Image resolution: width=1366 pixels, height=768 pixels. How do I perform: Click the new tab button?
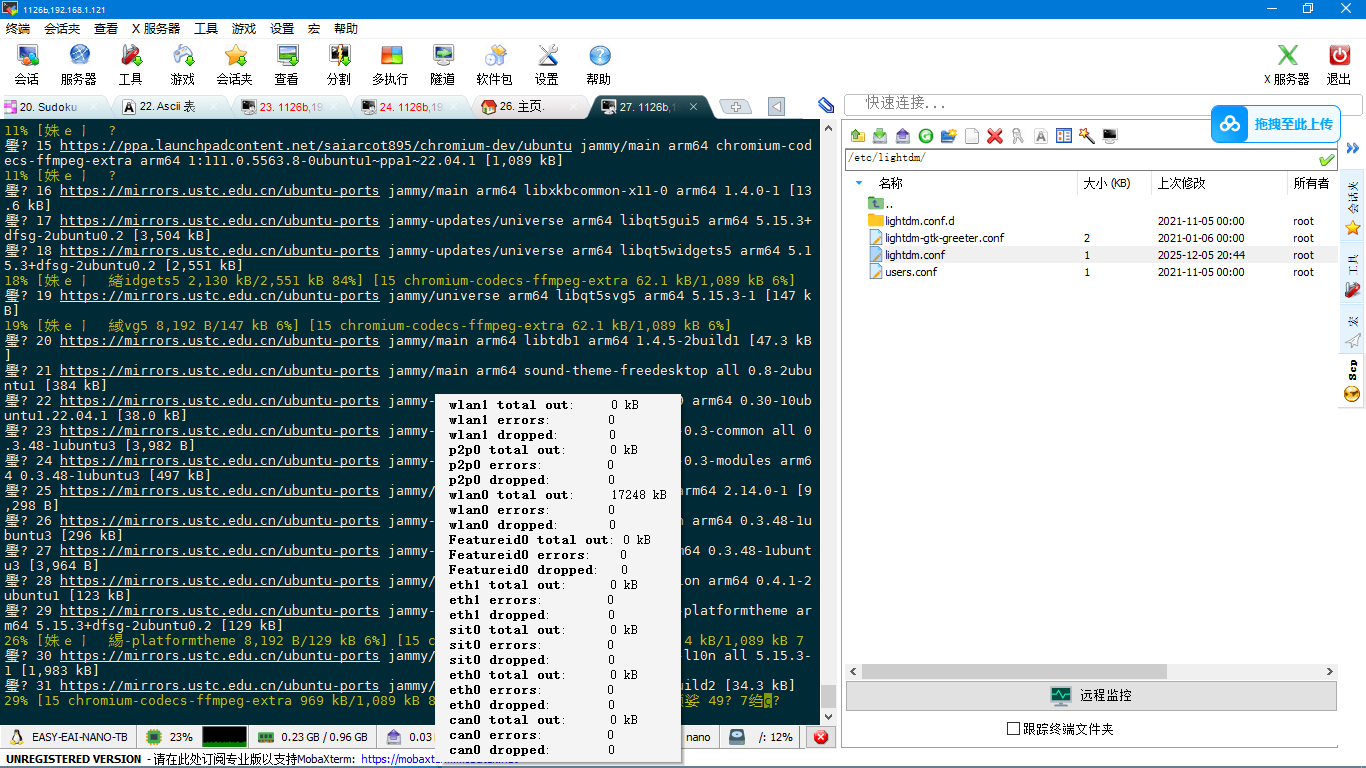(x=736, y=107)
